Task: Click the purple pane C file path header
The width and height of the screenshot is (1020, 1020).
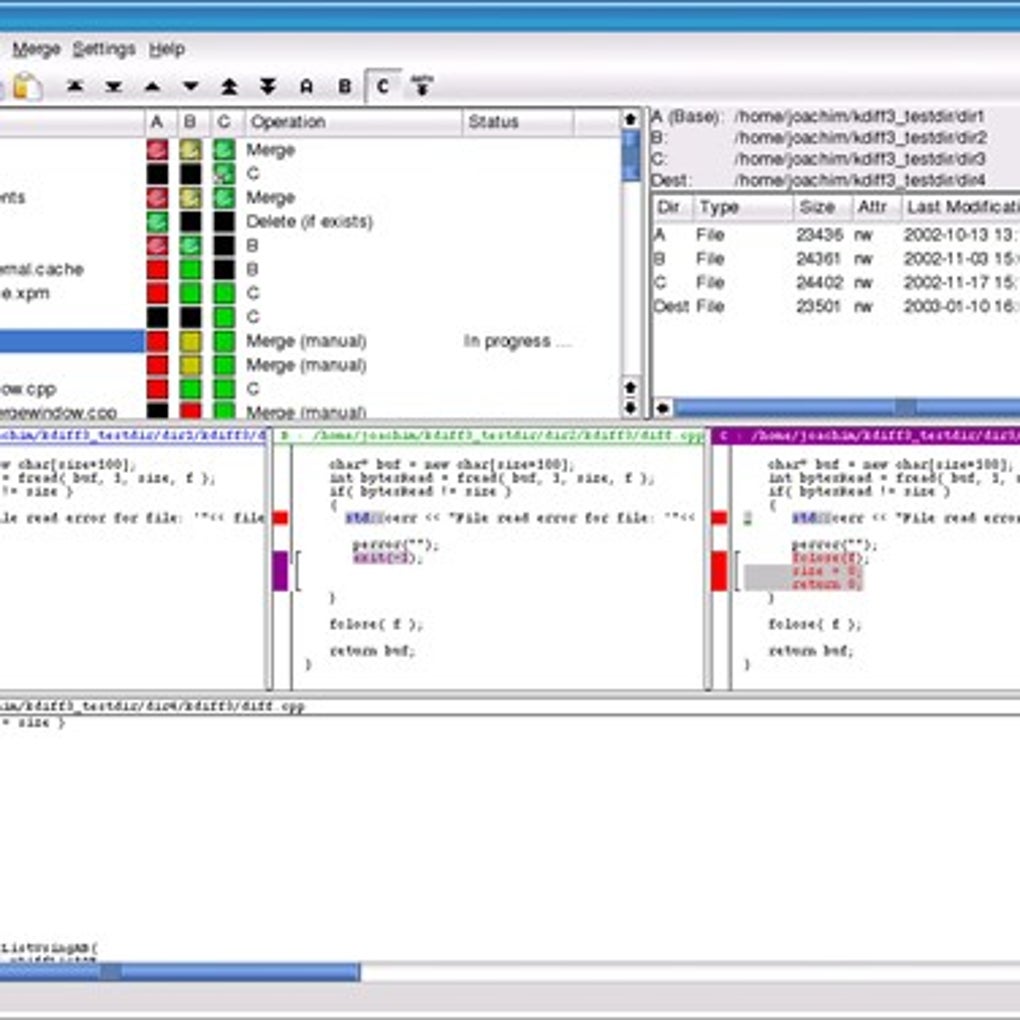Action: [866, 436]
